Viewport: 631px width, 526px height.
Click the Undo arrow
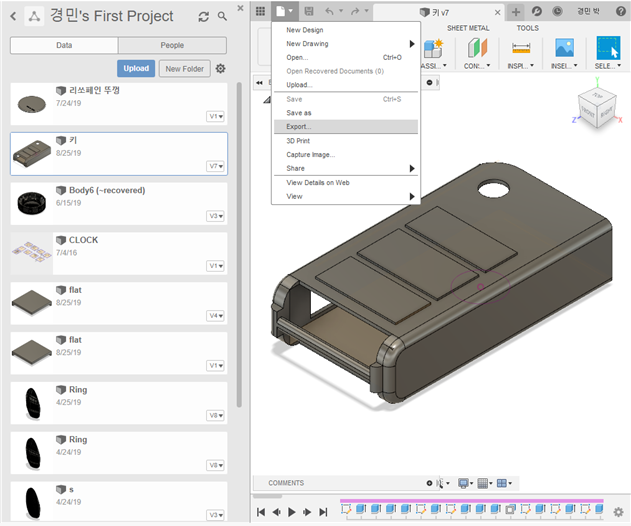point(329,11)
